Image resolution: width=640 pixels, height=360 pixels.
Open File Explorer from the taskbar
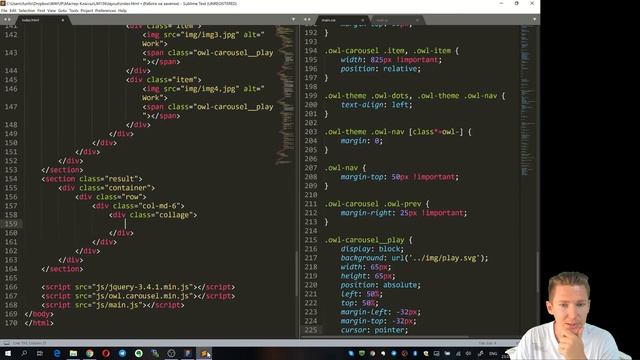pos(73,353)
